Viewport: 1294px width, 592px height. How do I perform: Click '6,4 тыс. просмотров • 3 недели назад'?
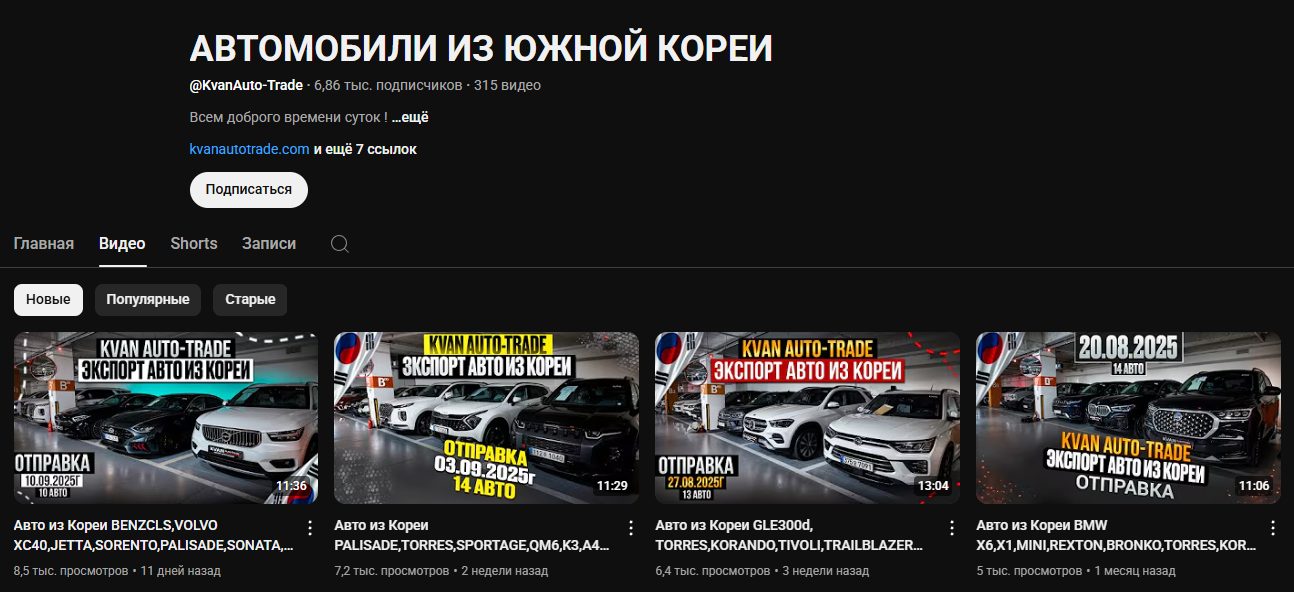coord(762,571)
